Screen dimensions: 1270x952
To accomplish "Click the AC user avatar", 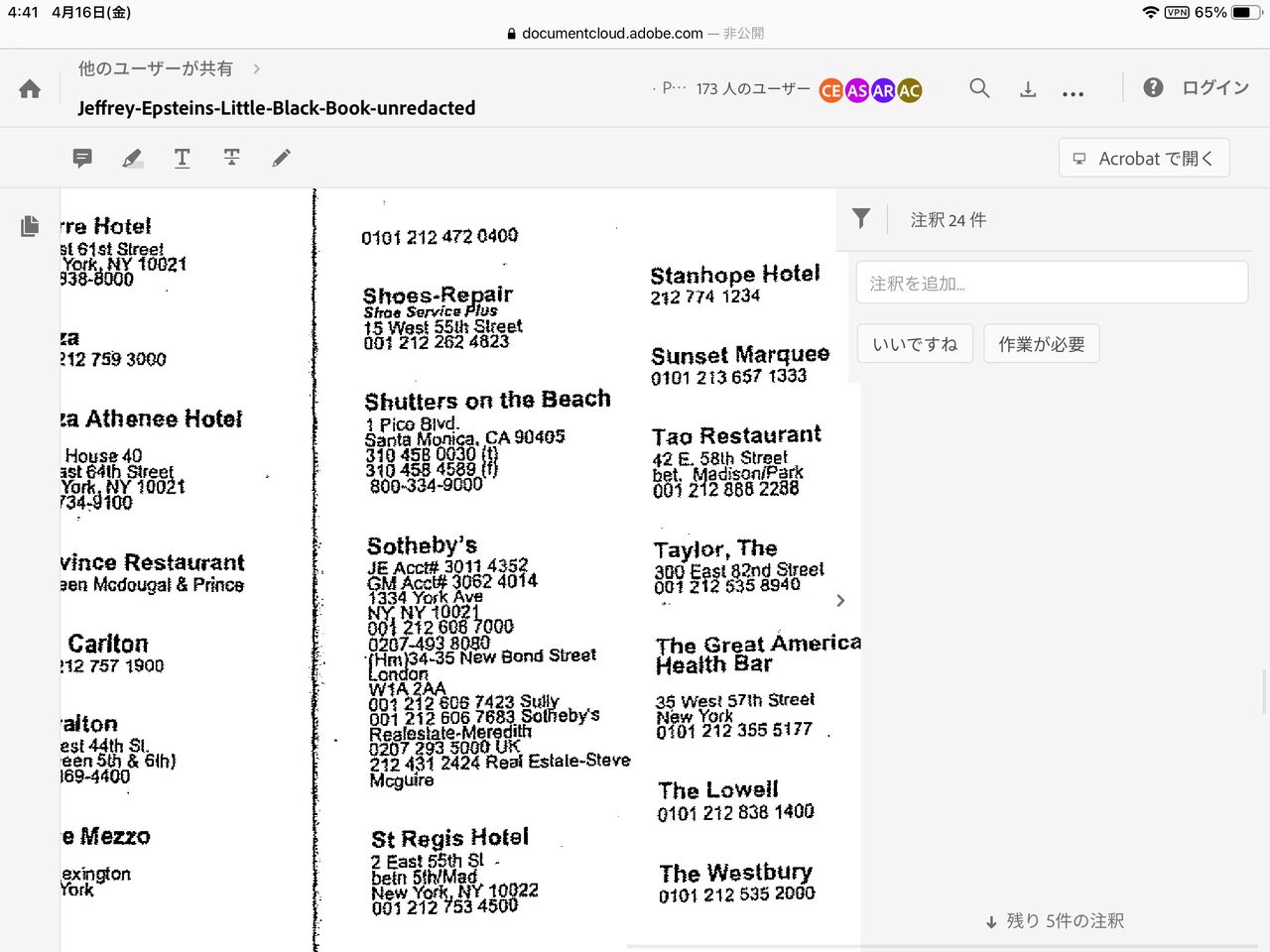I will 909,90.
